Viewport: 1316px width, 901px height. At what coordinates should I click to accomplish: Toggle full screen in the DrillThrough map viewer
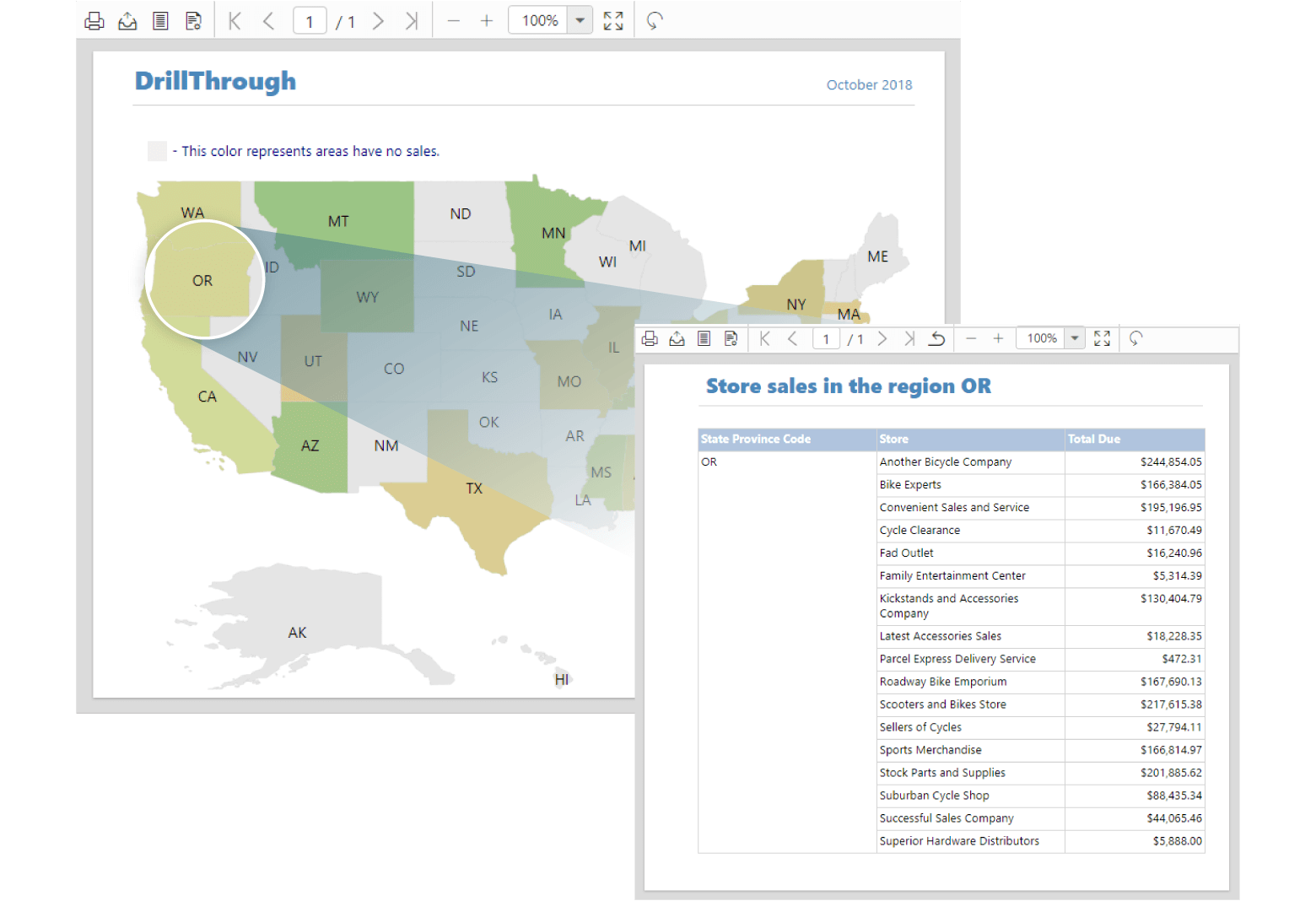[613, 21]
